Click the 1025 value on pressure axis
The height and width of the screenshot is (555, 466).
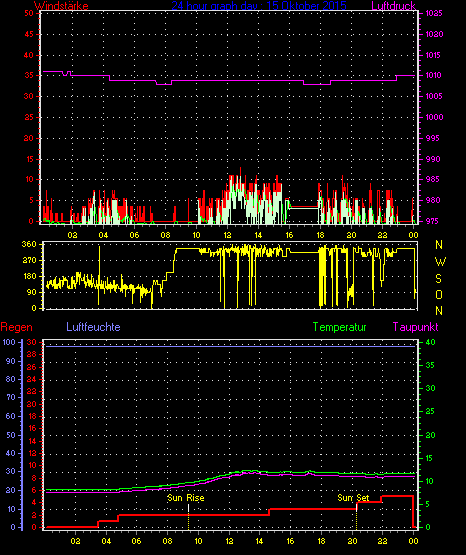pyautogui.click(x=434, y=13)
